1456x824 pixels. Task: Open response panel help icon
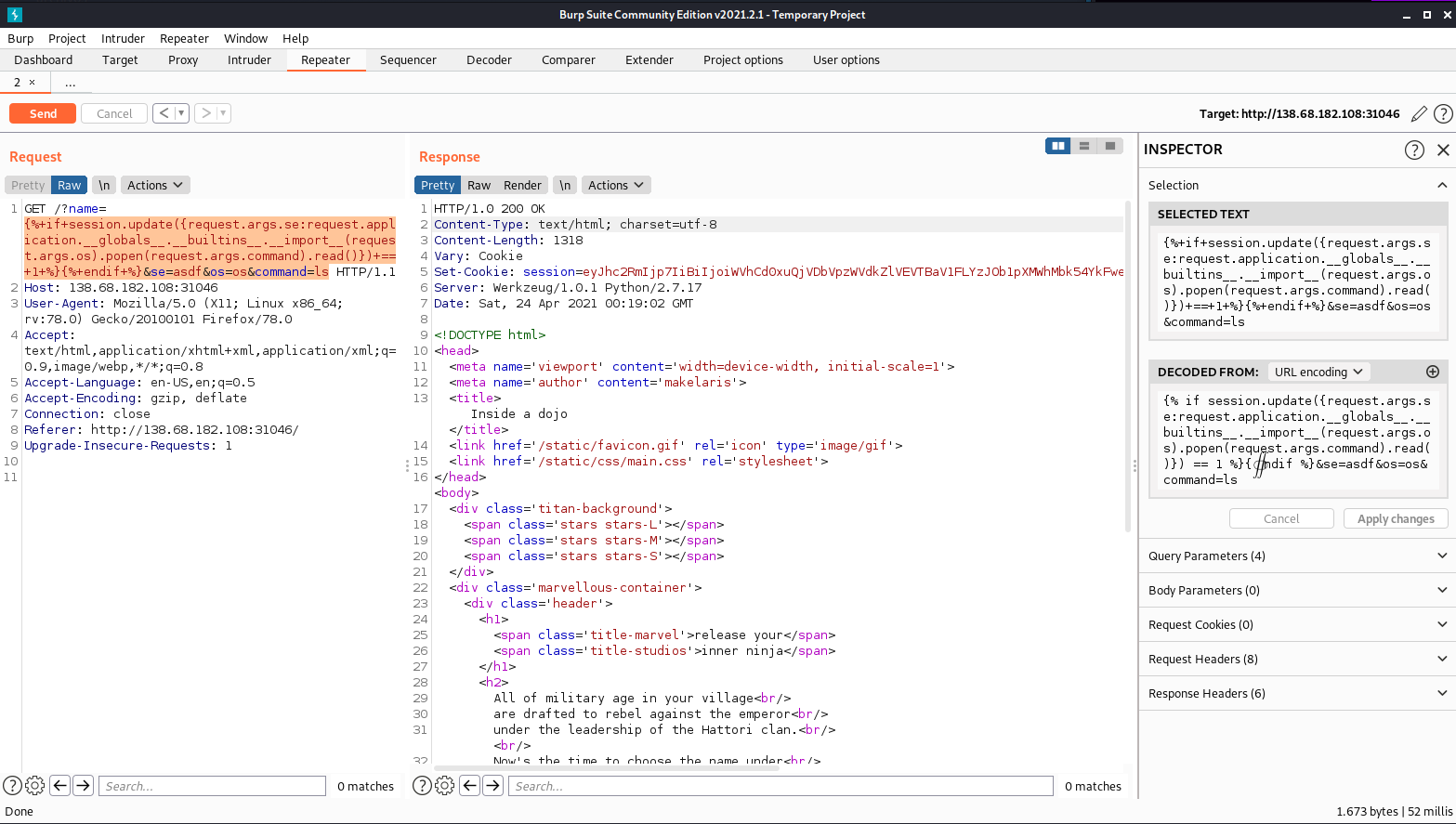pyautogui.click(x=422, y=786)
